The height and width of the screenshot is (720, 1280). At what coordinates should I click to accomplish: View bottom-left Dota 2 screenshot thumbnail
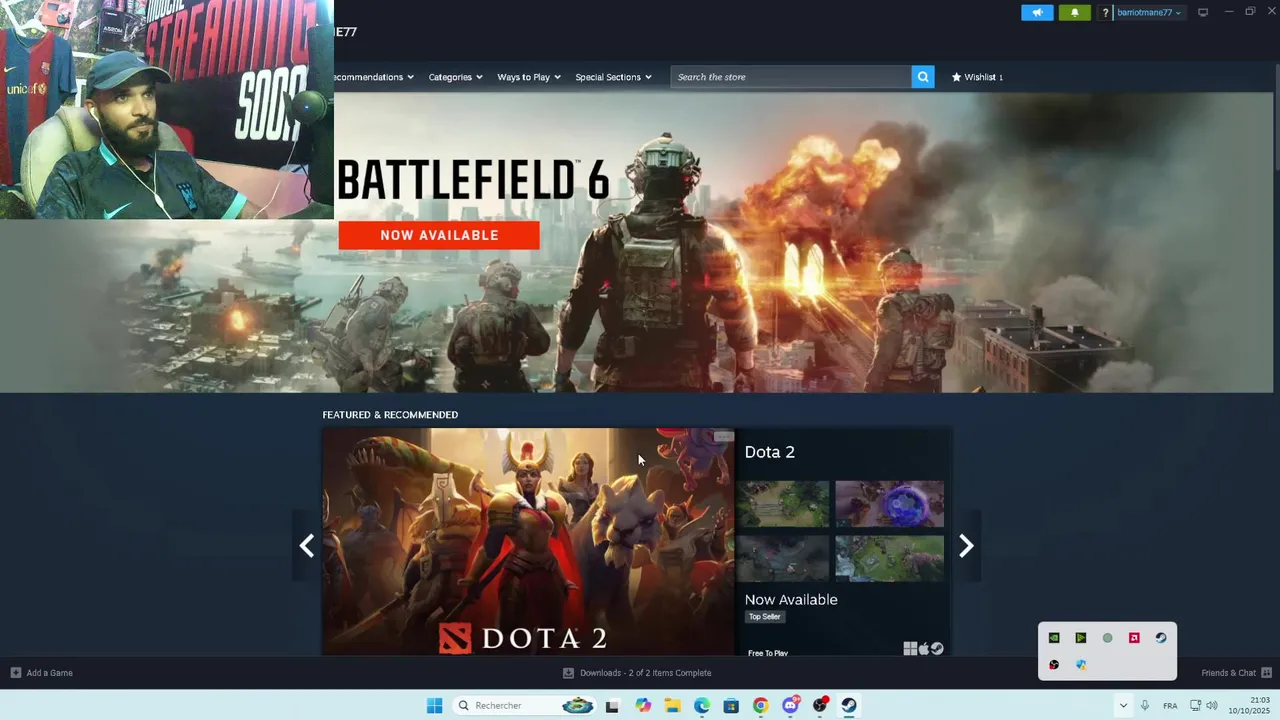(783, 558)
